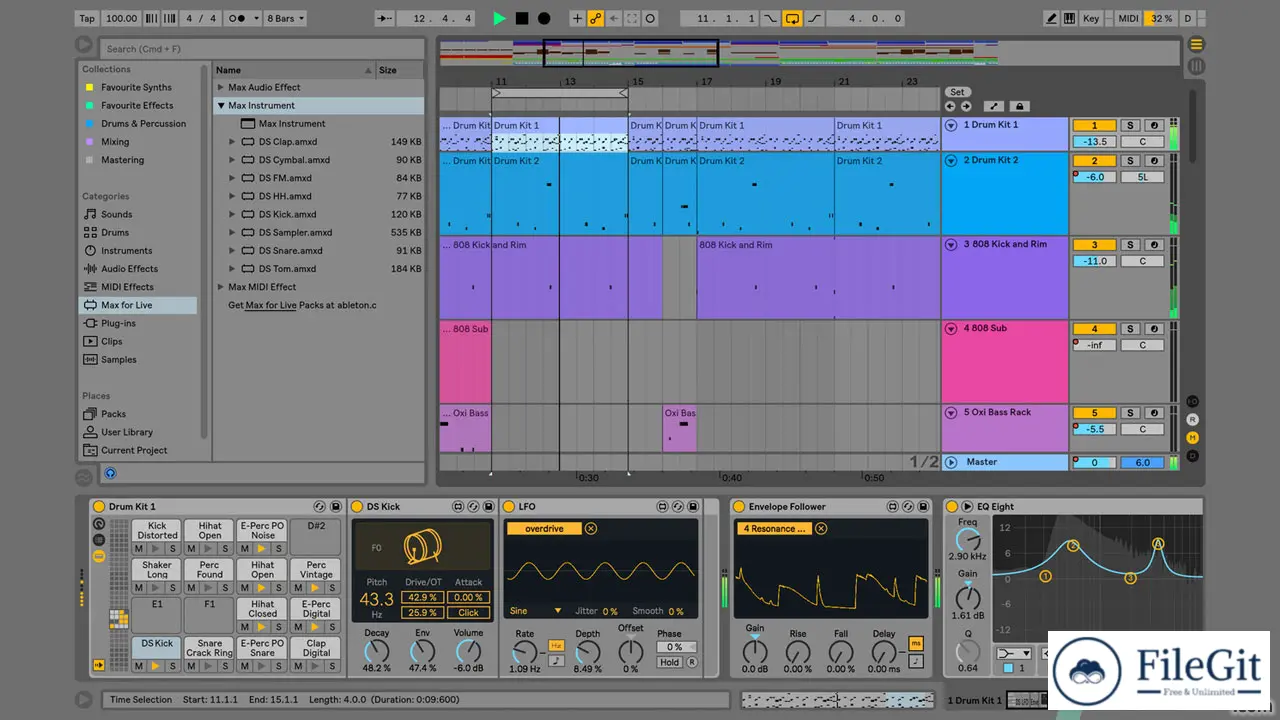Toggle Follow playback arrow button
The width and height of the screenshot is (1280, 720).
click(385, 18)
